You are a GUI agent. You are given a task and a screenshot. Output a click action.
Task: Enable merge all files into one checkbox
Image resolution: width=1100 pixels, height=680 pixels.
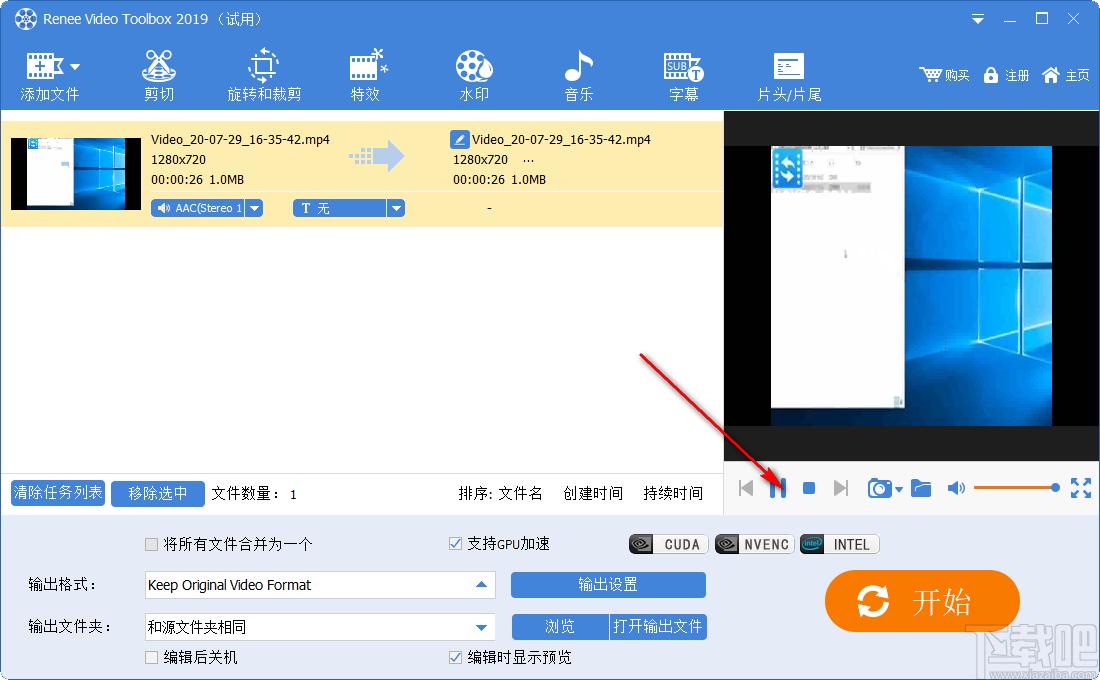coord(151,545)
